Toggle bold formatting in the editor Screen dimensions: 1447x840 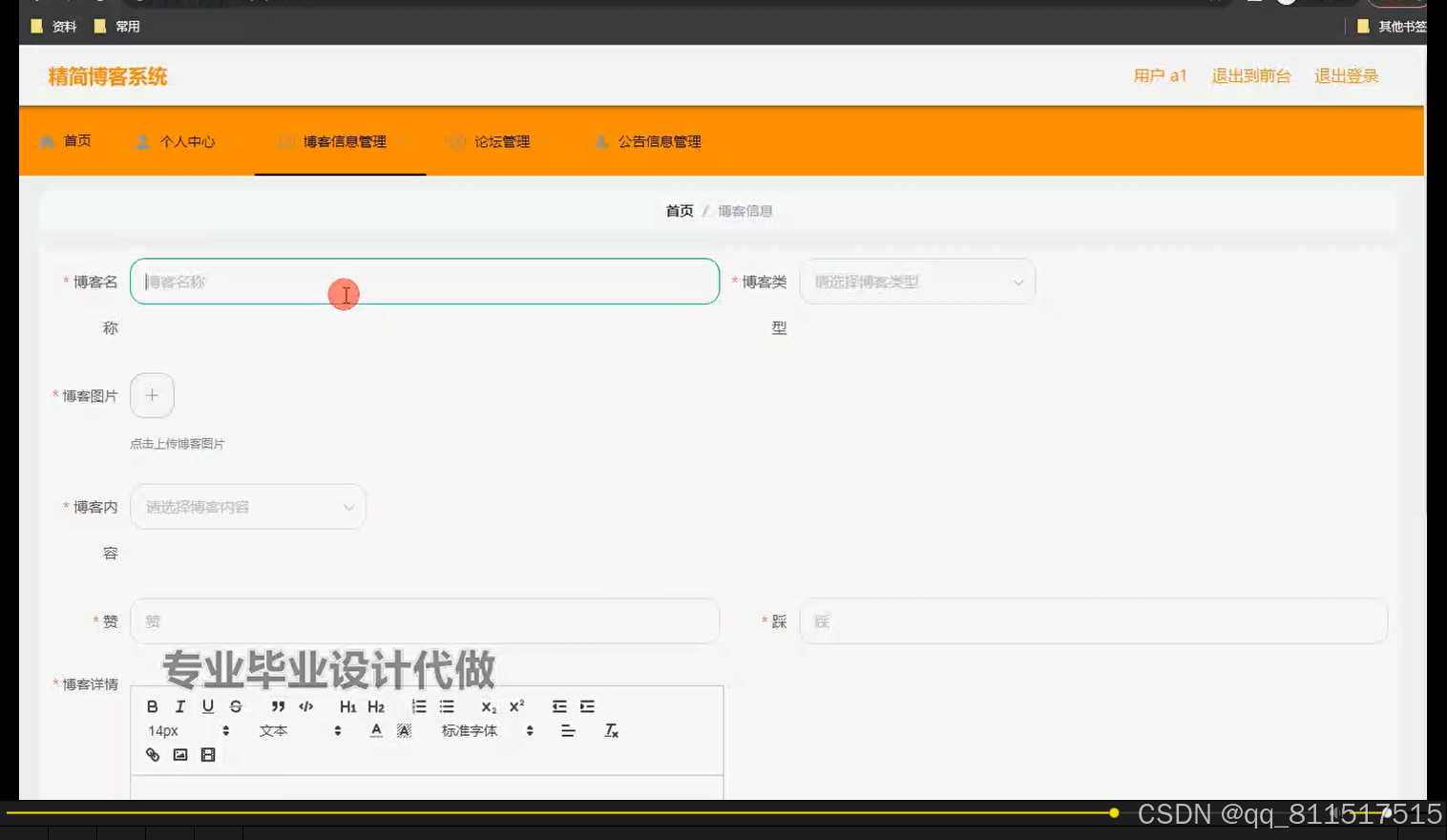153,706
